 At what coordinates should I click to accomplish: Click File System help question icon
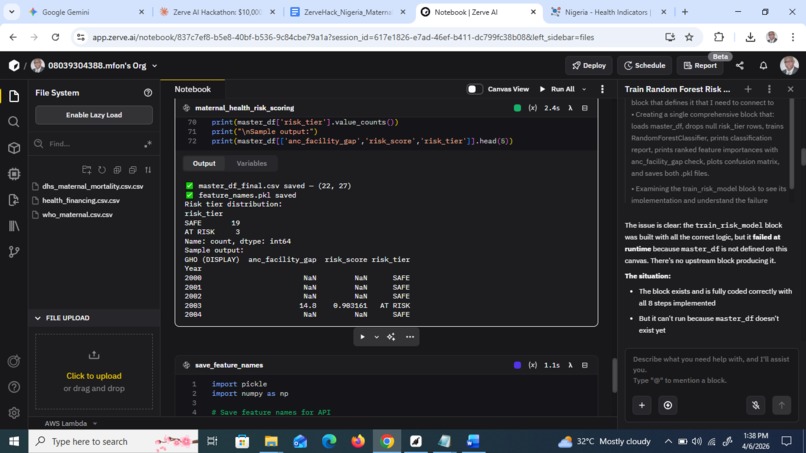[x=148, y=93]
